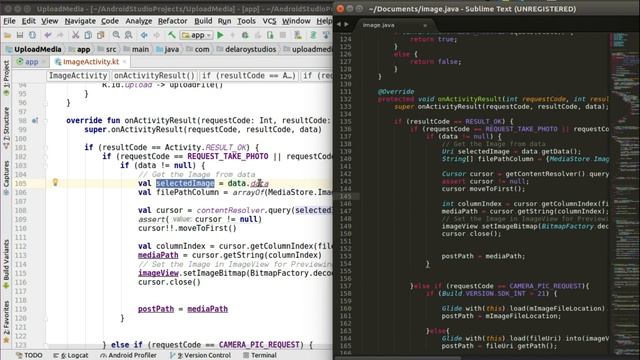Open the Build menu
This screenshot has height=360, width=640.
[203, 21]
